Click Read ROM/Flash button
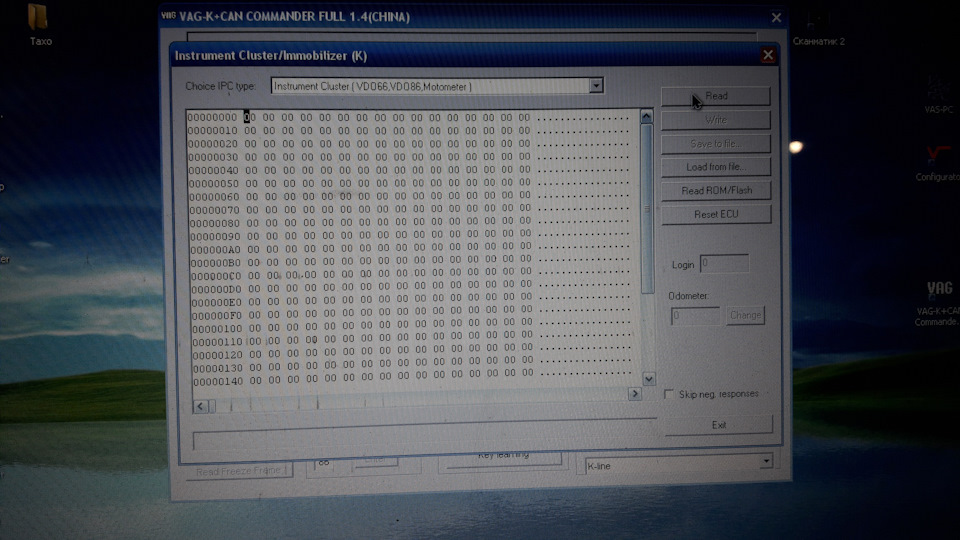Image resolution: width=960 pixels, height=540 pixels. point(716,190)
